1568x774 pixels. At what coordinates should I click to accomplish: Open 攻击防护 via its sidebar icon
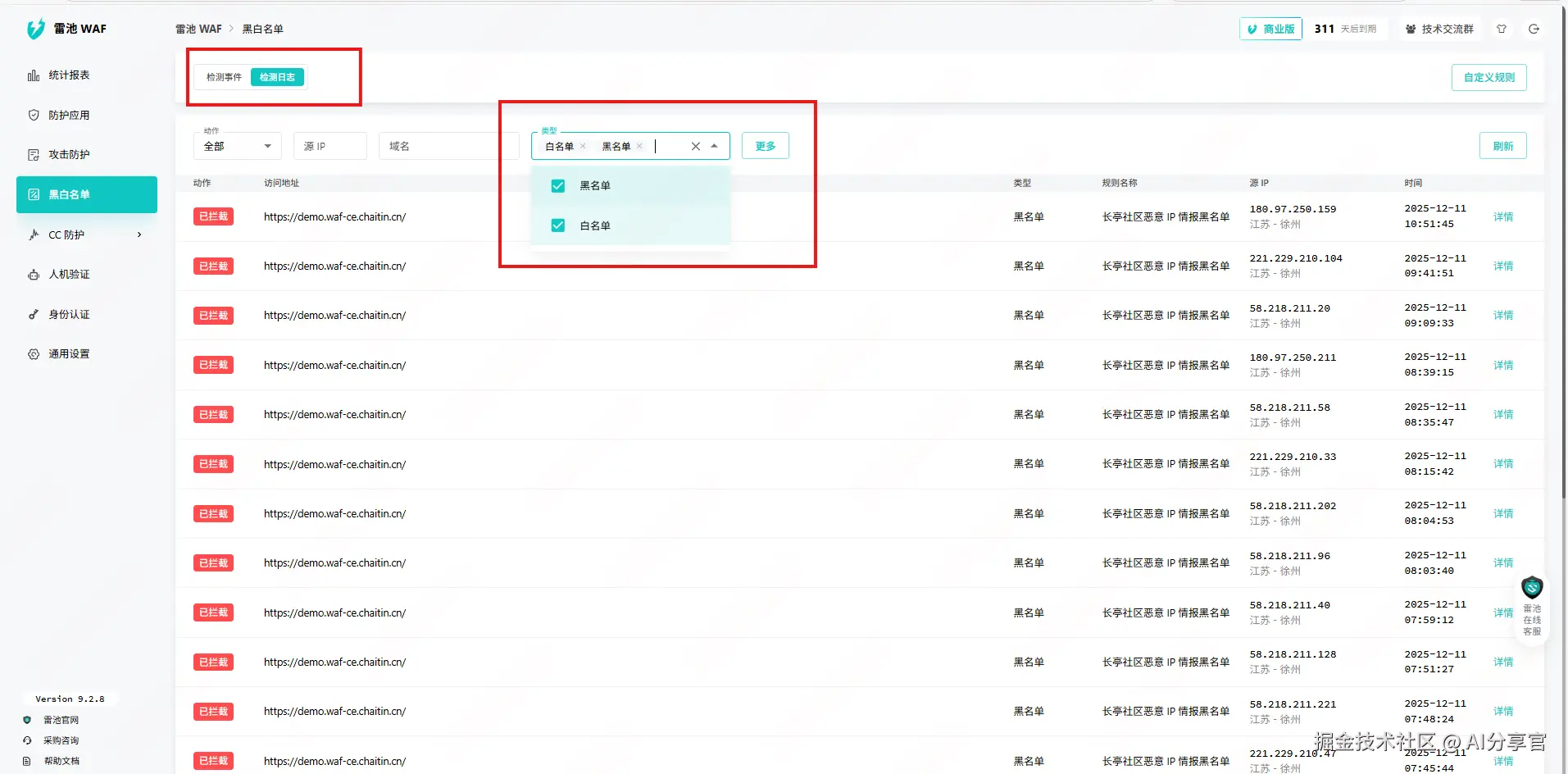(x=34, y=155)
